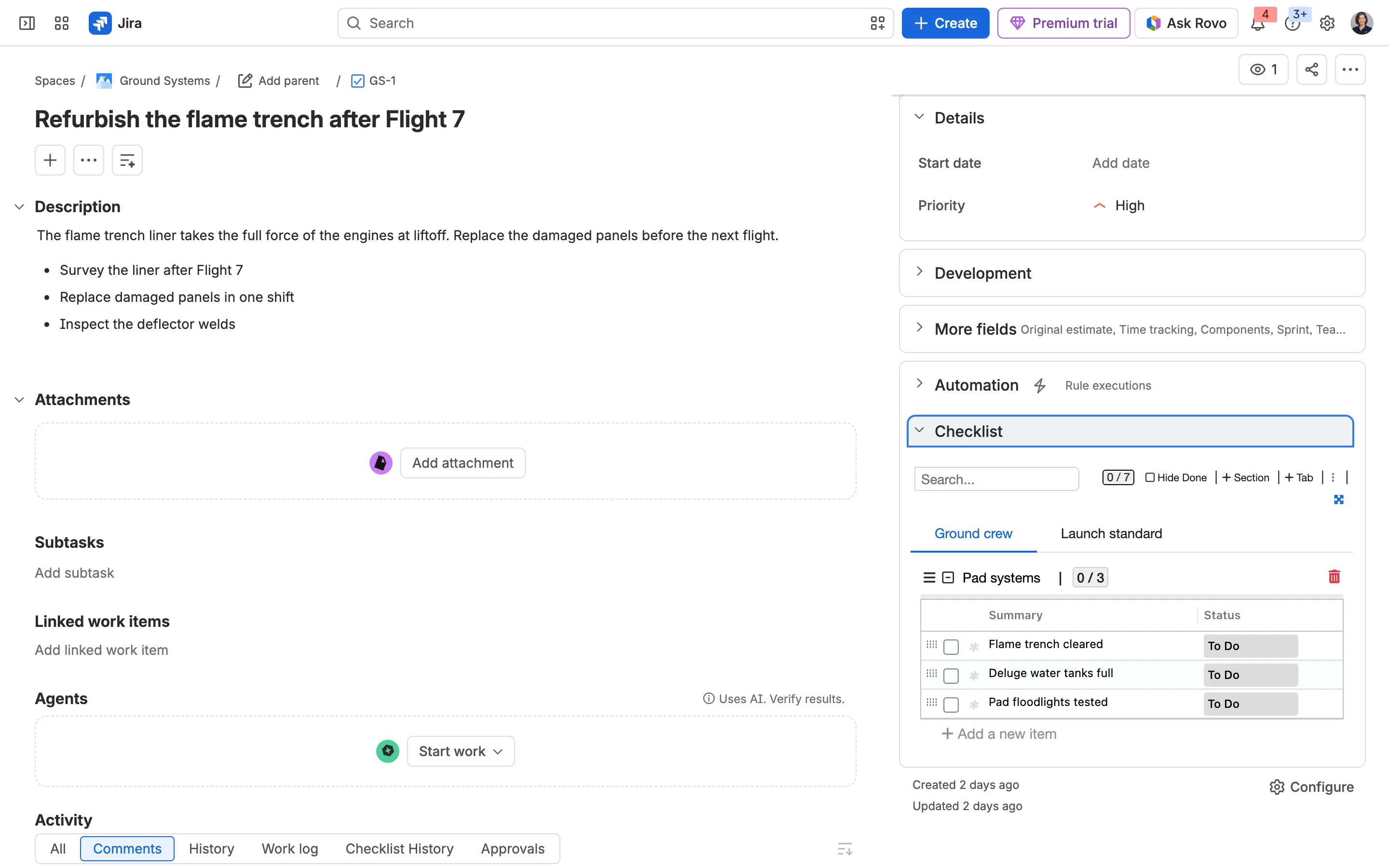Change status of Flame trench cleared
The height and width of the screenshot is (868, 1389).
click(x=1251, y=646)
